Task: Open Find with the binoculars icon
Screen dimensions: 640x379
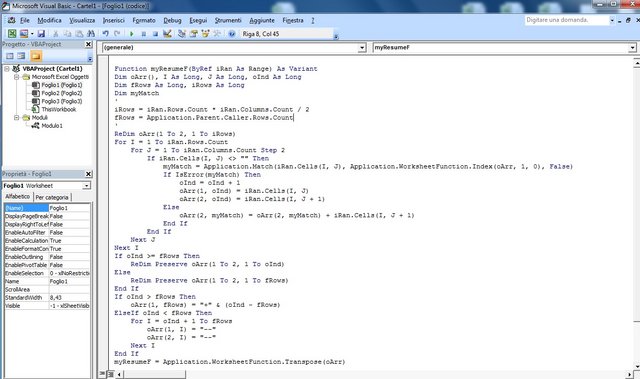Action: pos(91,34)
